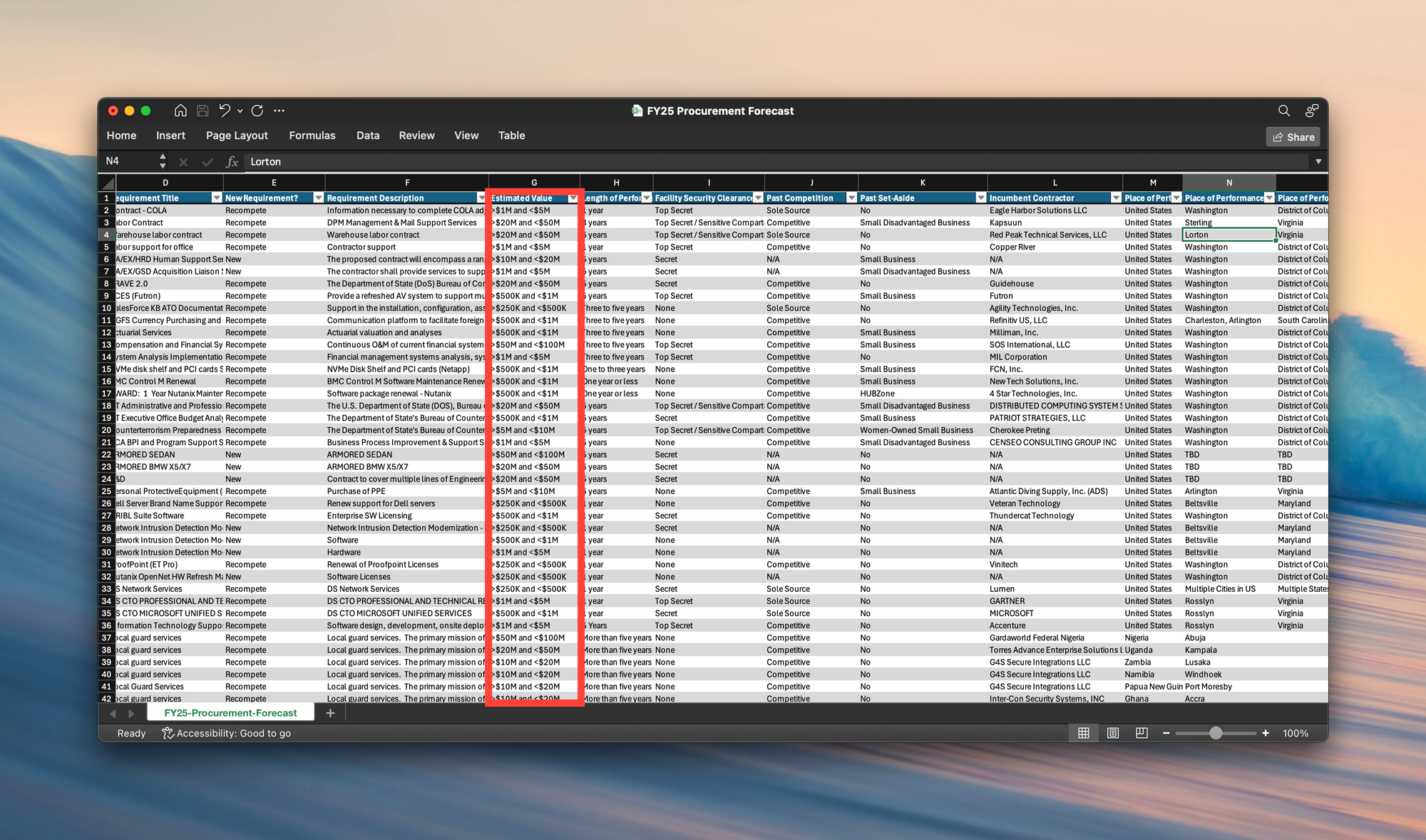Click the Home icon in title bar
This screenshot has height=840, width=1426.
[x=180, y=111]
